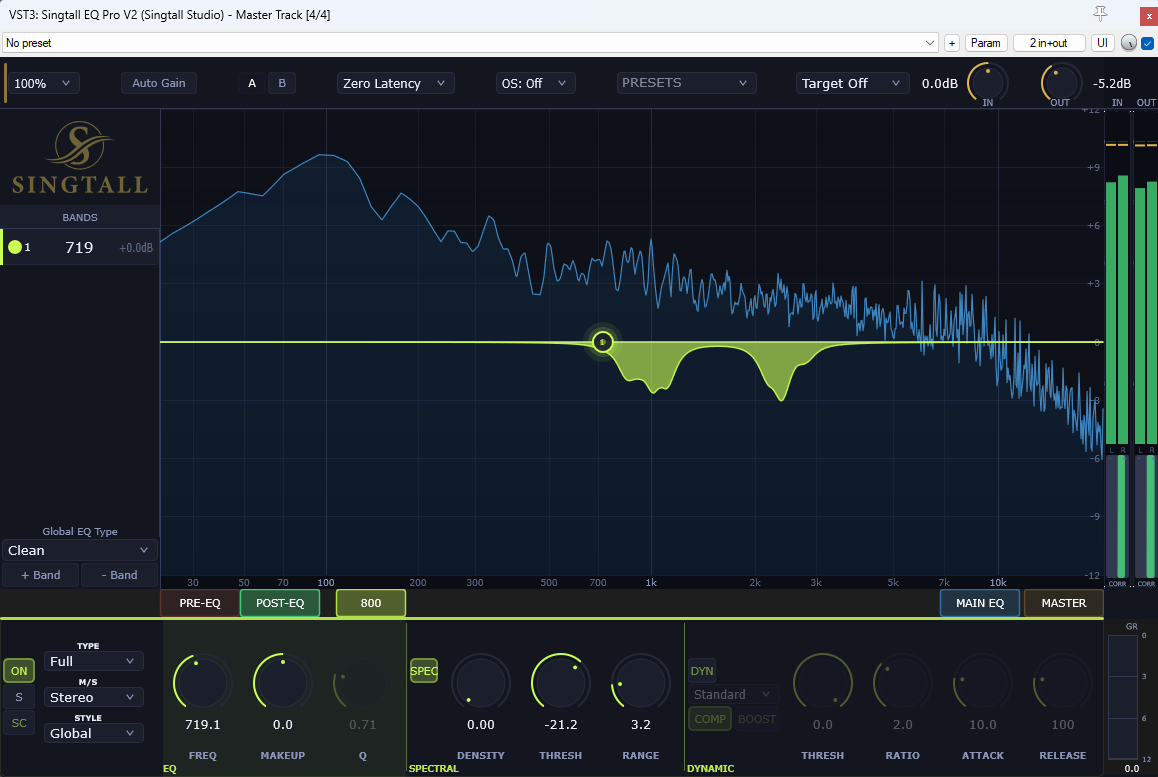Click the dynamic THRESH knob
Image resolution: width=1158 pixels, height=777 pixels.
823,682
